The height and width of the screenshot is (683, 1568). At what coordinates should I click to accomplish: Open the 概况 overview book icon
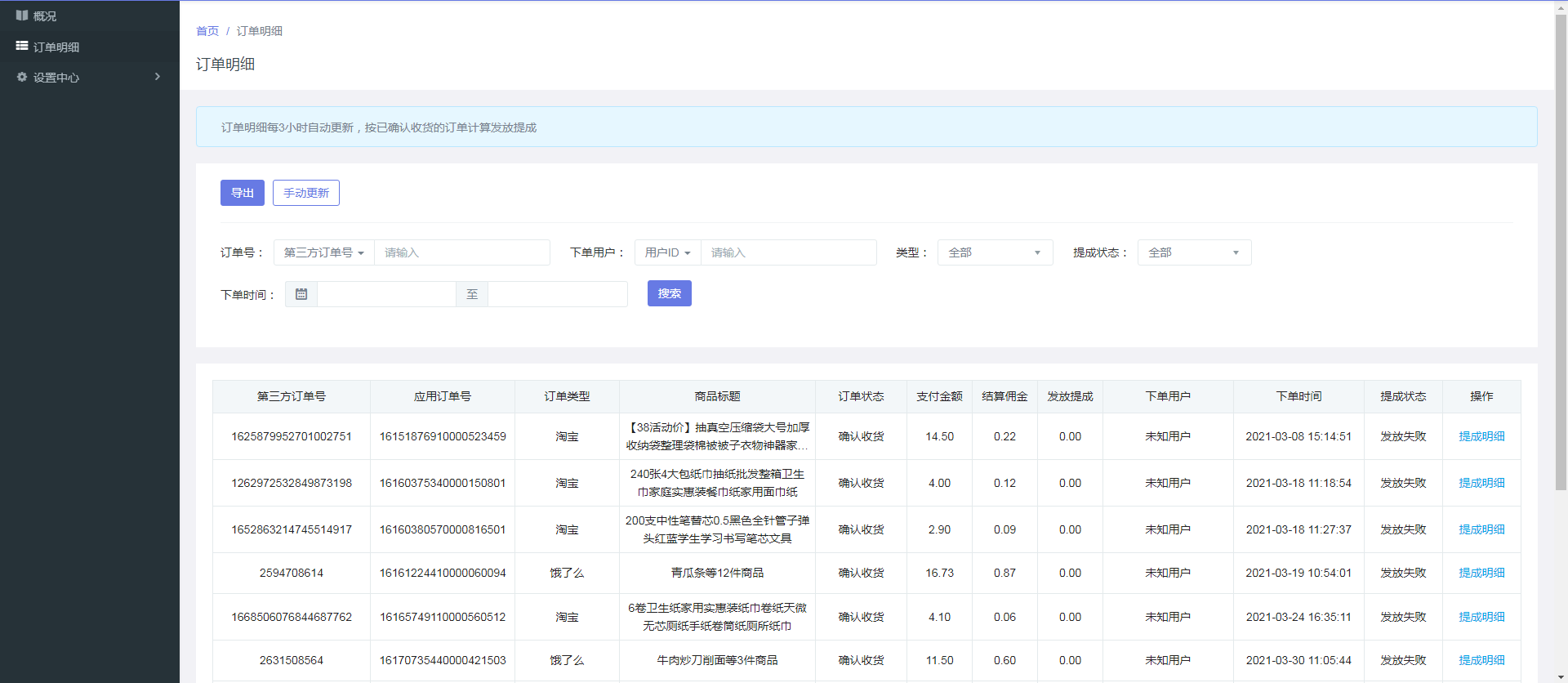point(22,16)
